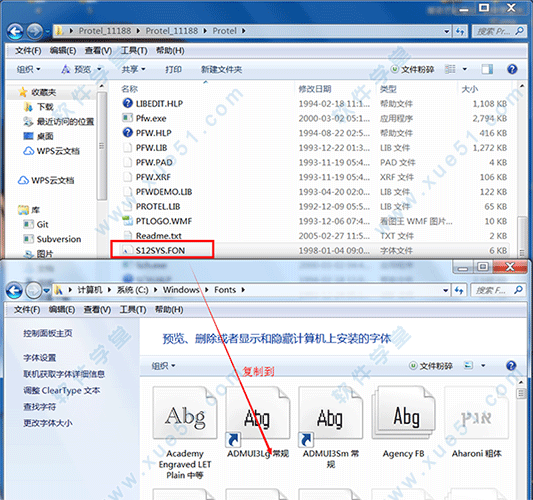Screen dimensions: 533x500
Task: Expand the 共享 dropdown in the toolbar
Action: click(134, 69)
